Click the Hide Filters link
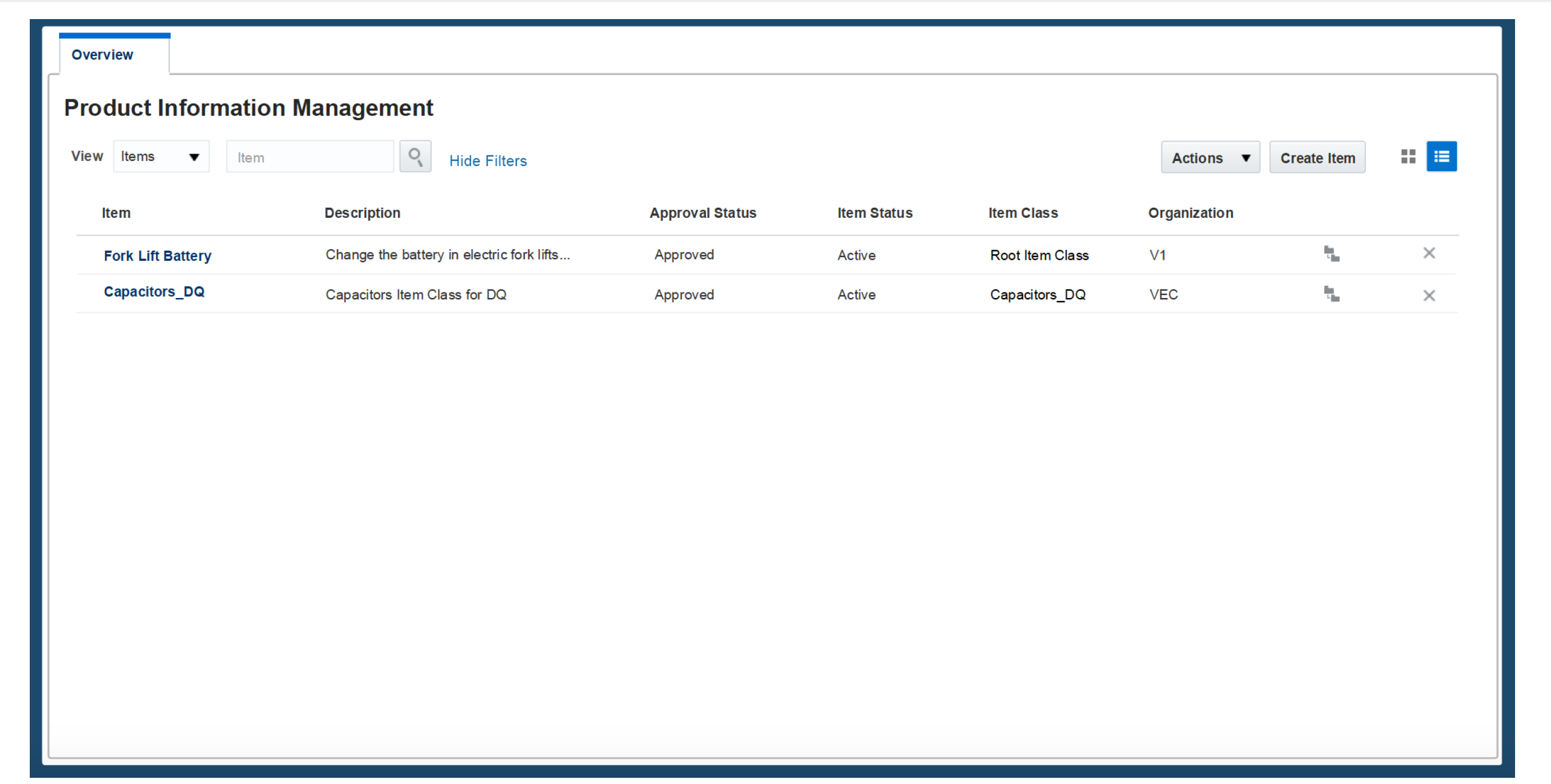 tap(487, 161)
